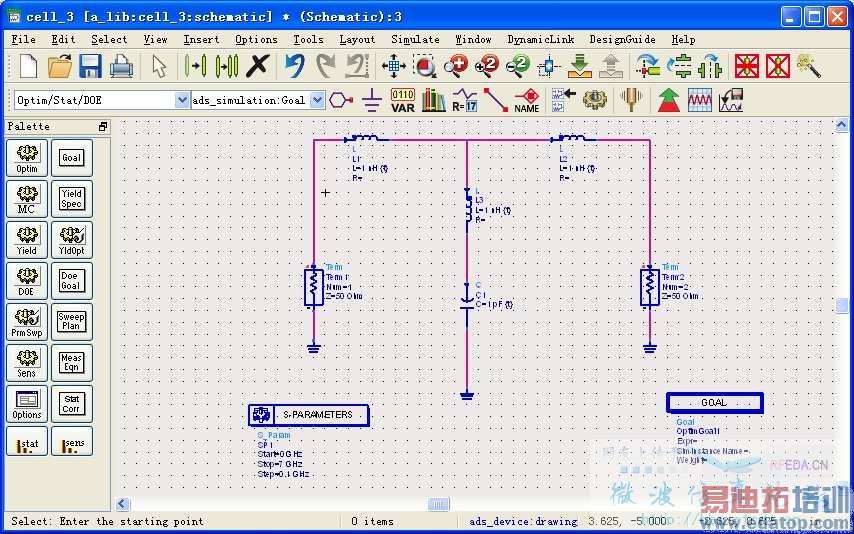Click the 'Stop=7 GHz' parameter text
Viewport: 854px width, 534px height.
coord(280,464)
